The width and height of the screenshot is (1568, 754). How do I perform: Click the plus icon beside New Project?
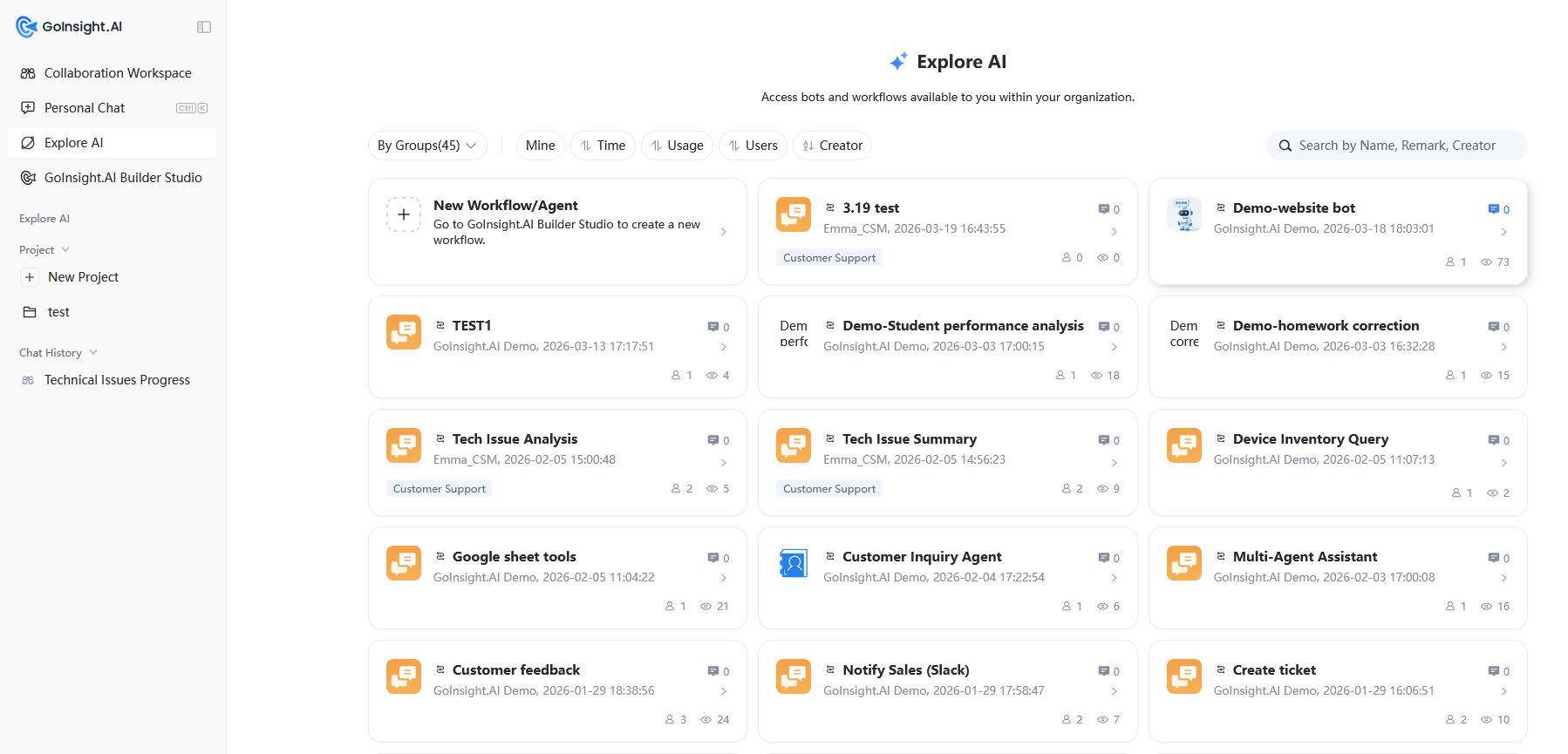(x=30, y=277)
